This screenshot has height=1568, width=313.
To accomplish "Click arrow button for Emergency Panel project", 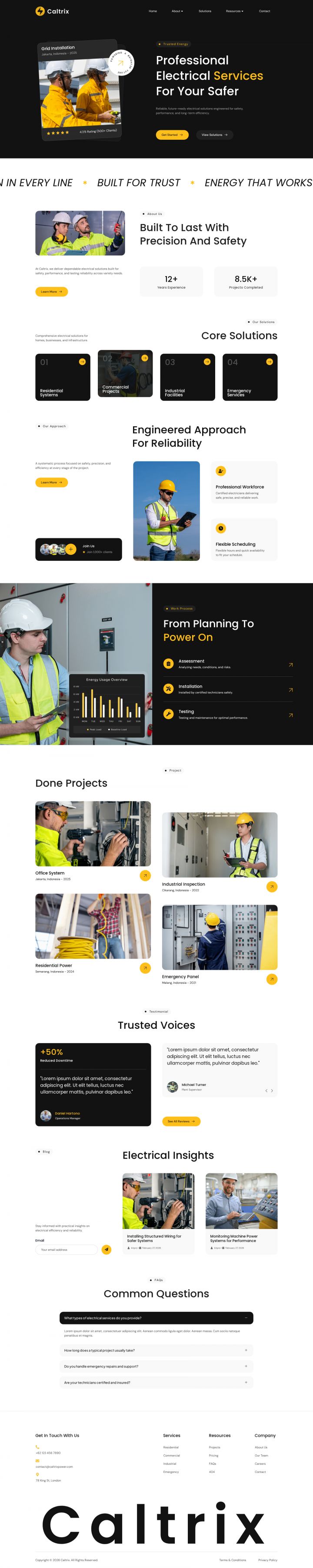I will pos(272,979).
